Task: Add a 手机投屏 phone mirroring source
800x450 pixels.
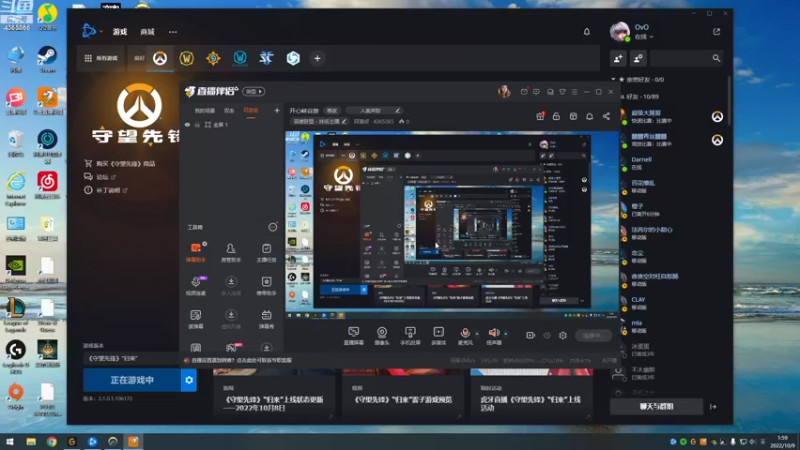Action: 410,336
